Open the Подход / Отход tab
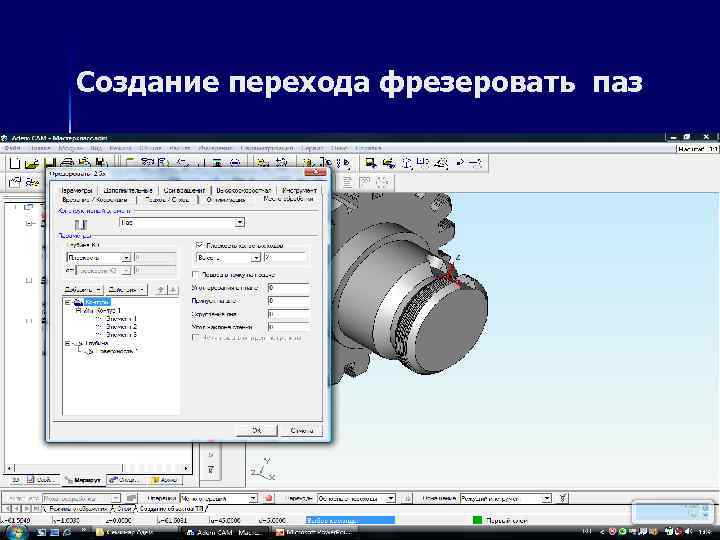720x540 pixels. (167, 200)
